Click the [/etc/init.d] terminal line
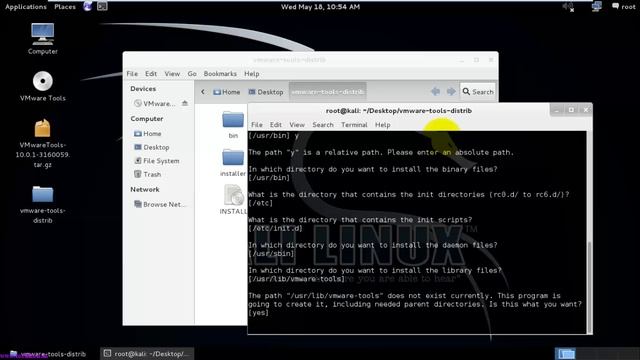This screenshot has height=360, width=640. click(275, 228)
